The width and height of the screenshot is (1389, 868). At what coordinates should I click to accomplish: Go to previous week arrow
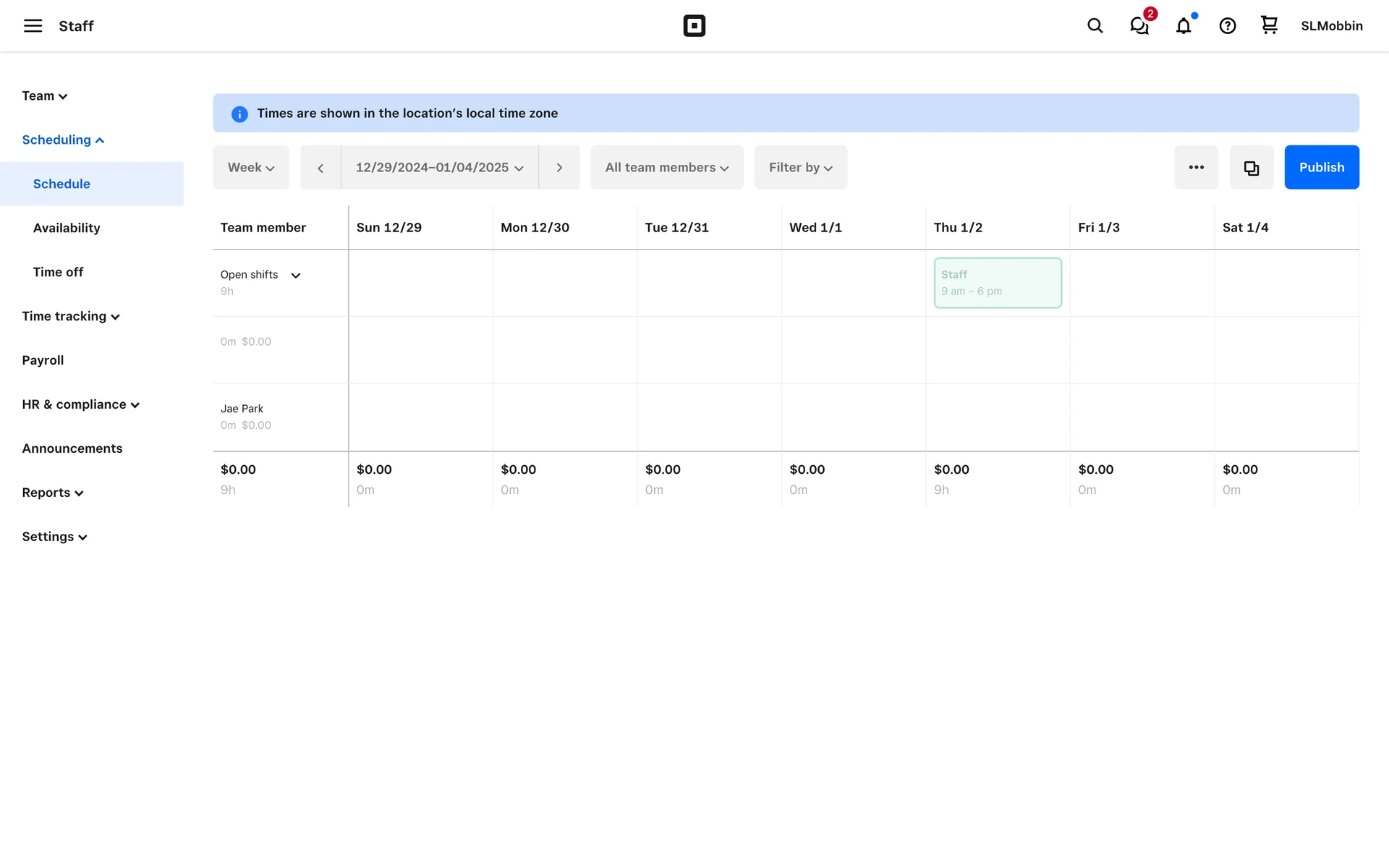pos(320,168)
